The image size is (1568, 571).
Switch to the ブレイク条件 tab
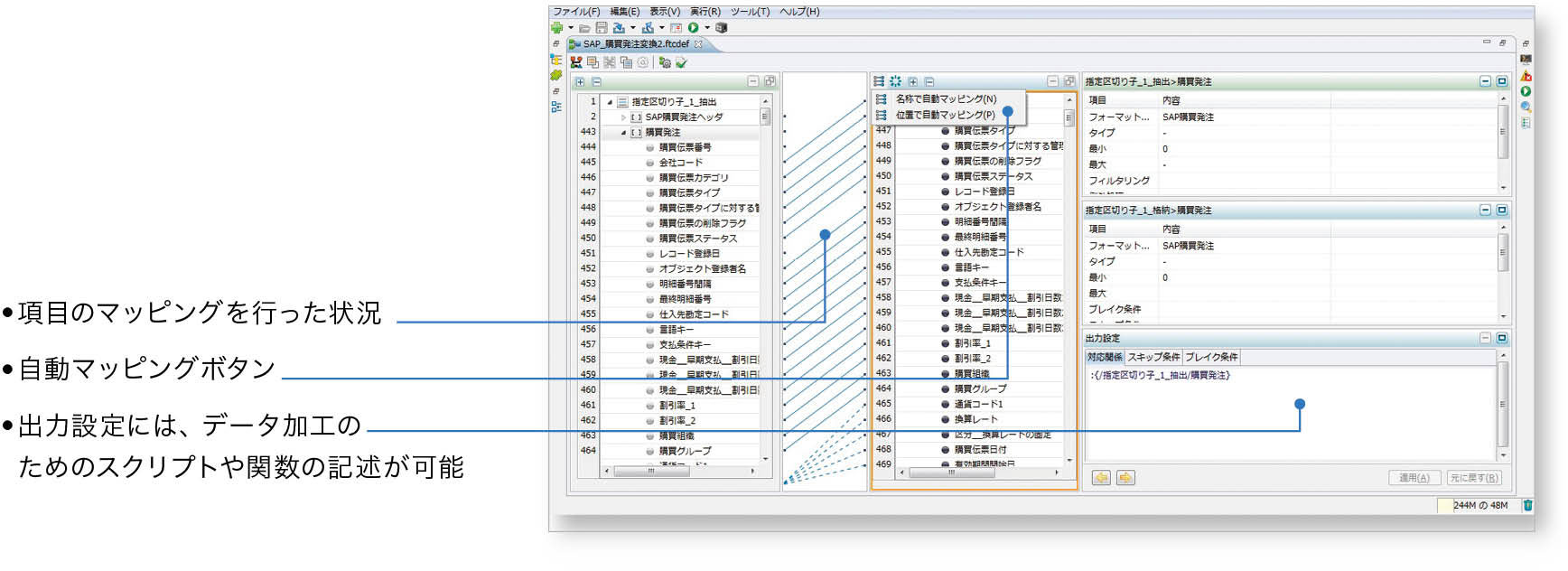tap(1211, 357)
